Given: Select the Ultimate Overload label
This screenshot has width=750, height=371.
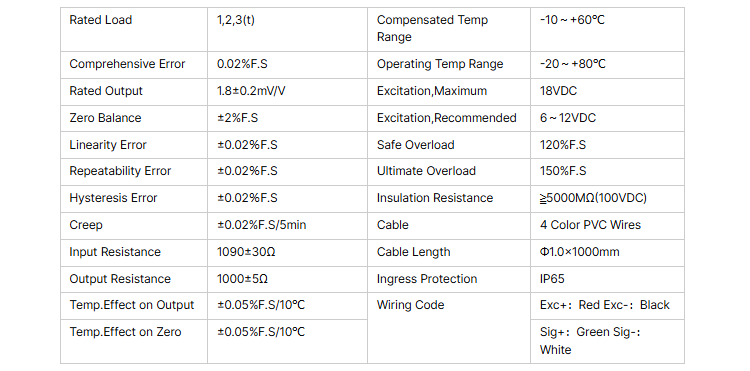Looking at the screenshot, I should coord(426,171).
